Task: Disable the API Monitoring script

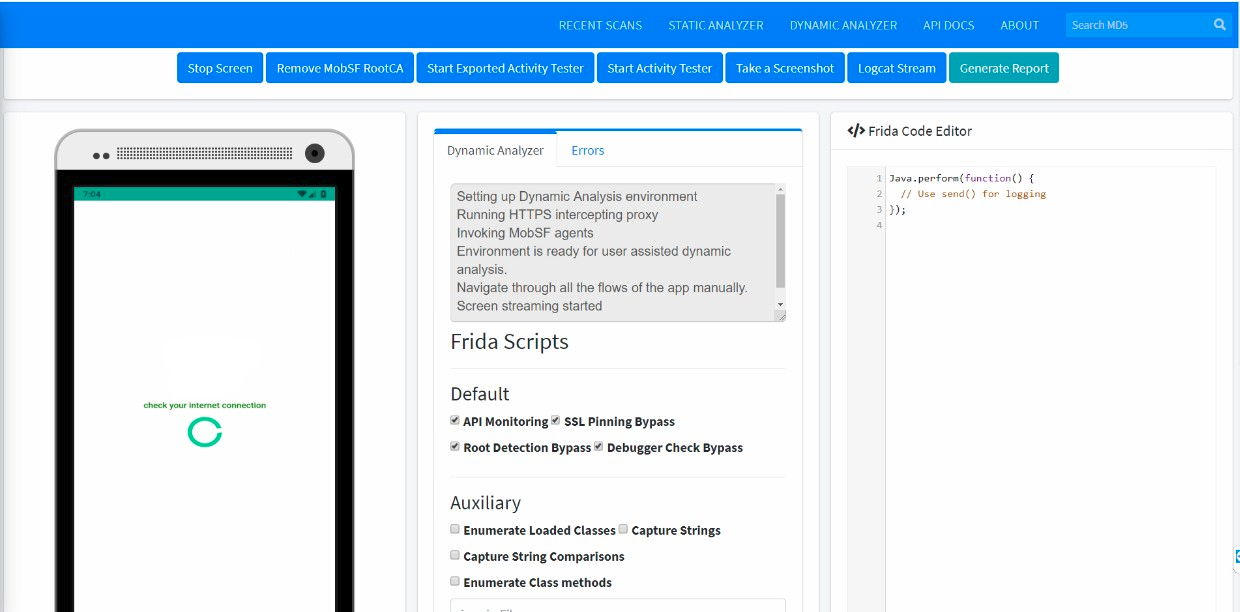Action: (454, 420)
